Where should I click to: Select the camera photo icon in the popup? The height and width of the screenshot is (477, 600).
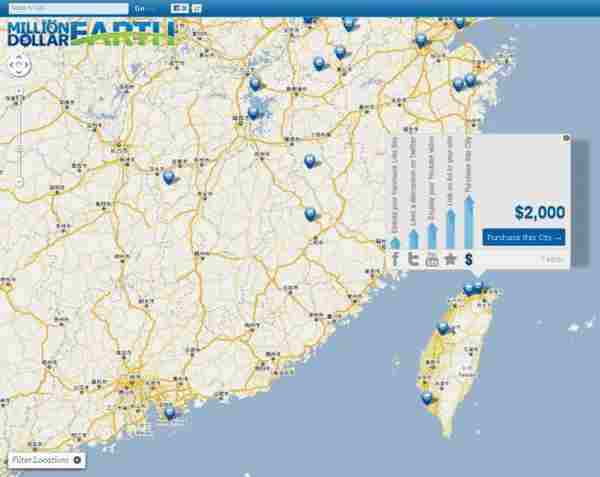coord(432,260)
